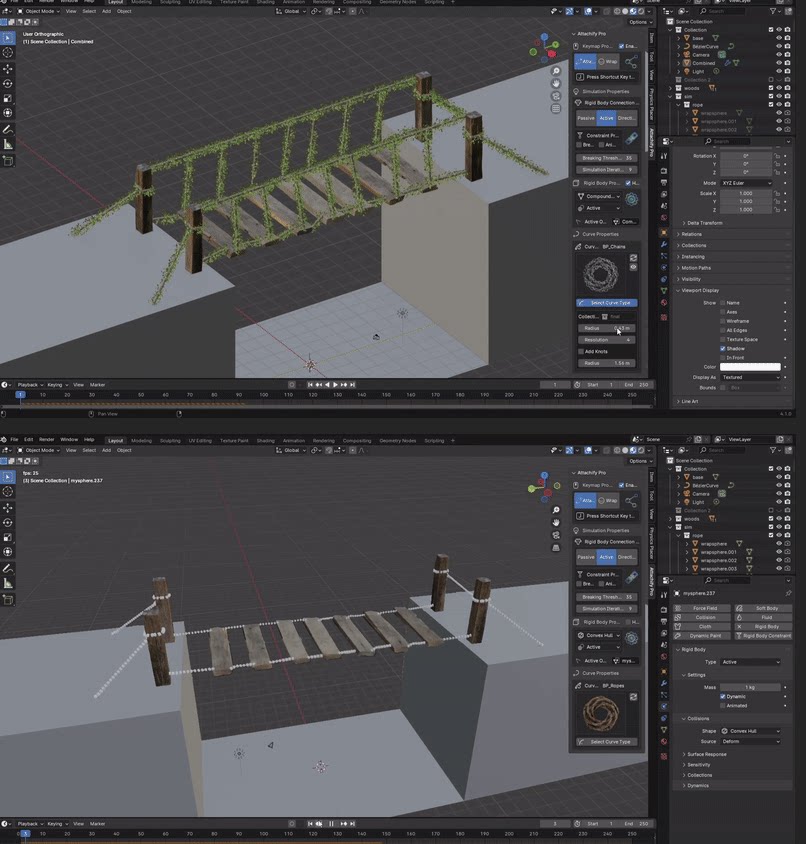The height and width of the screenshot is (844, 806).
Task: Expand Delta Transform section
Action: pyautogui.click(x=704, y=223)
